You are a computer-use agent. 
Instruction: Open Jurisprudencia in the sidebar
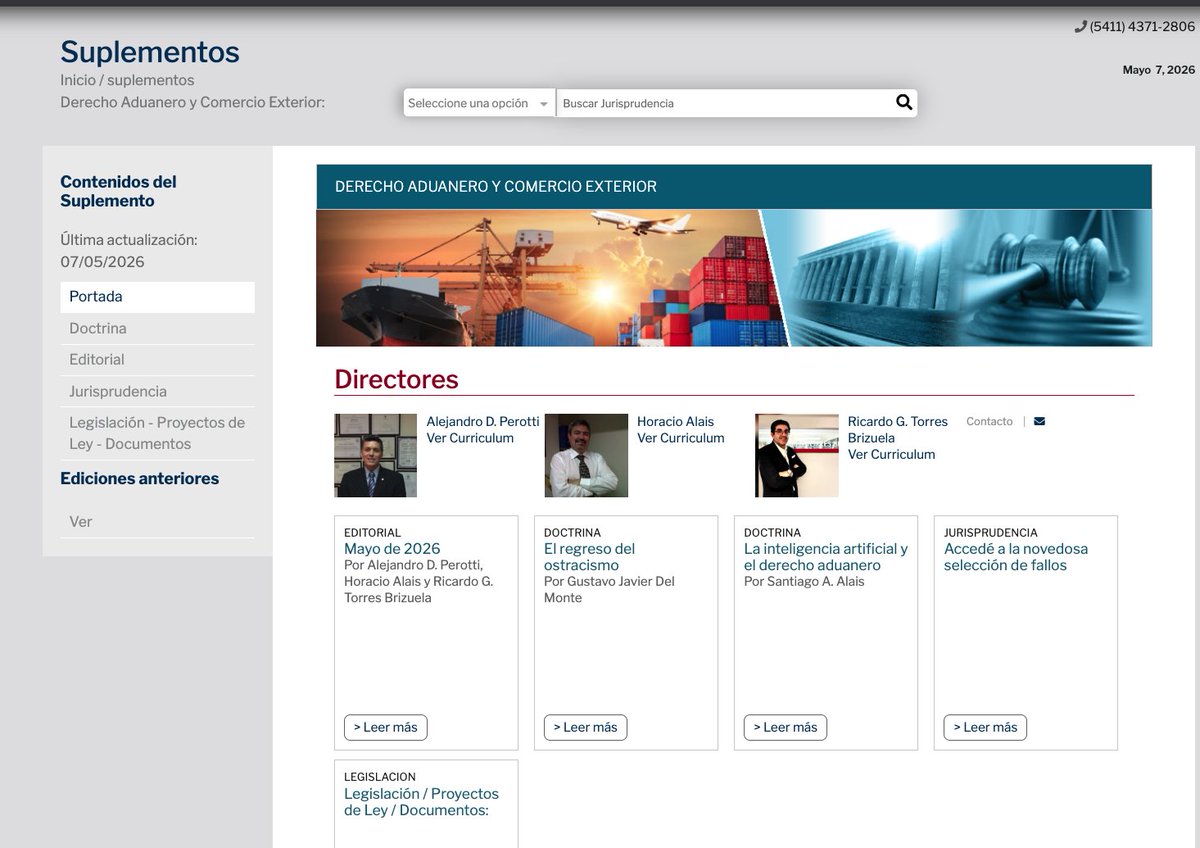157,391
